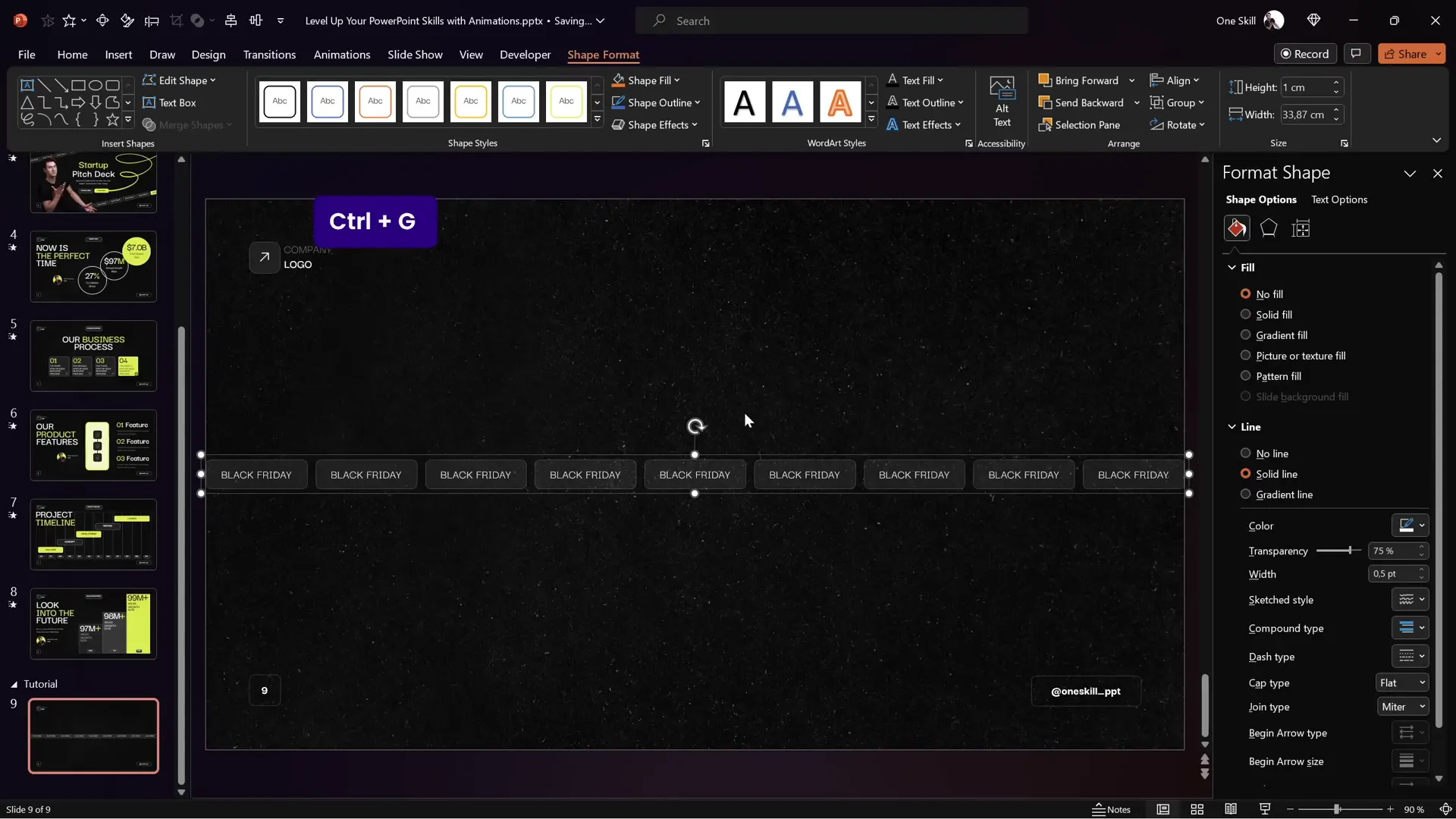Open Reading View from status bar
The height and width of the screenshot is (819, 1456).
pos(1231,809)
